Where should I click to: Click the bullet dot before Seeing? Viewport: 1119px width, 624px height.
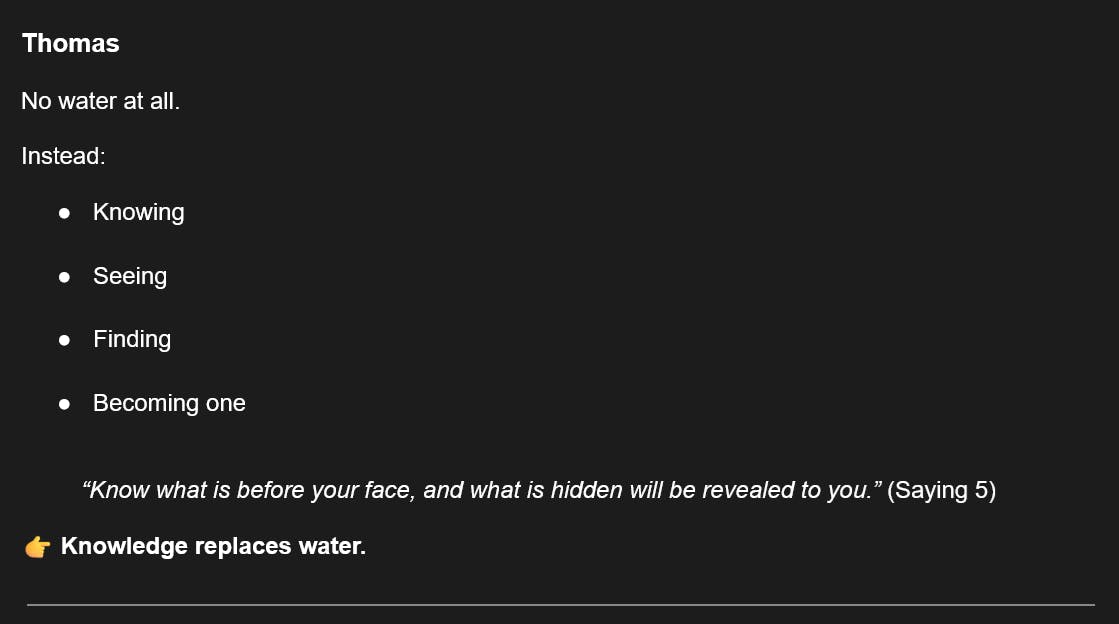65,277
